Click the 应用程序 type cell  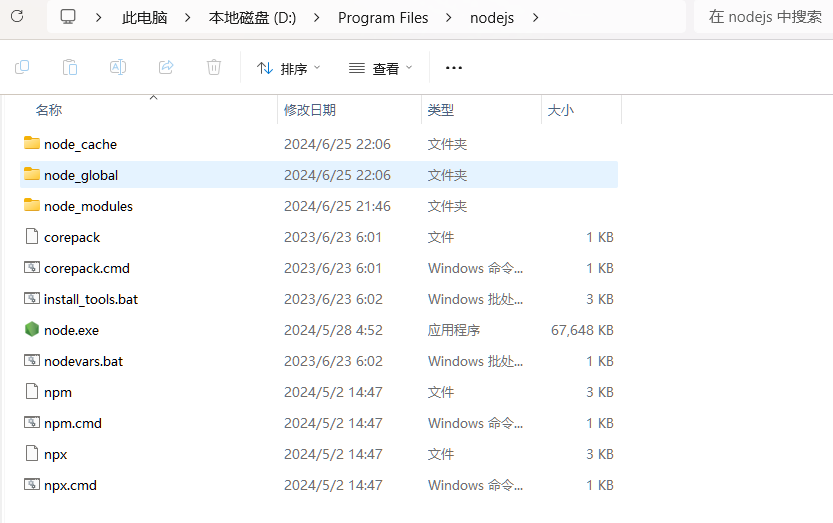point(454,330)
